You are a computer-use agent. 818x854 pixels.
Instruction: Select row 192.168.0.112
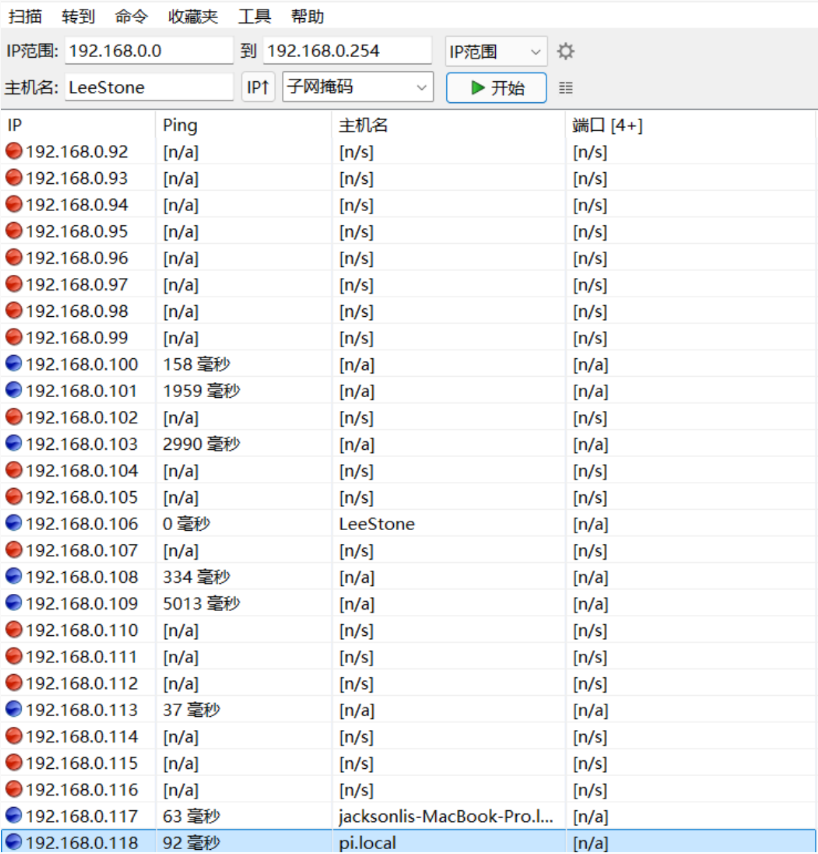click(408, 683)
